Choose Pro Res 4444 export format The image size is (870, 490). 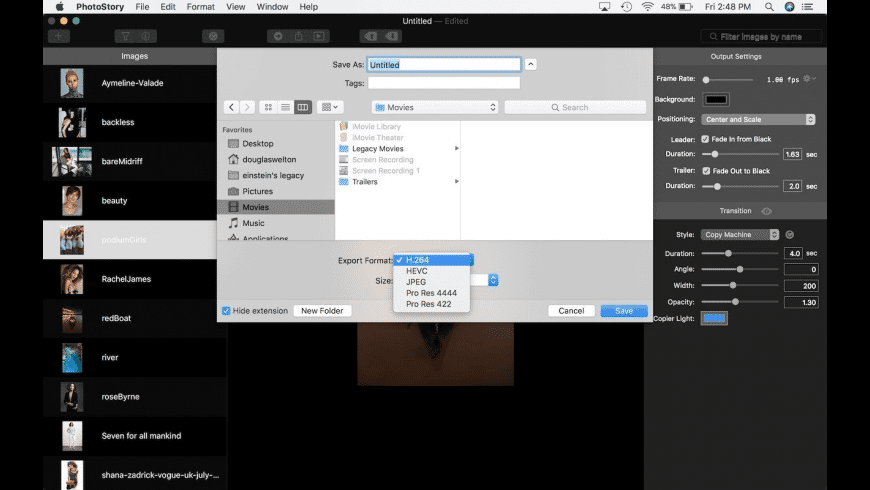432,293
